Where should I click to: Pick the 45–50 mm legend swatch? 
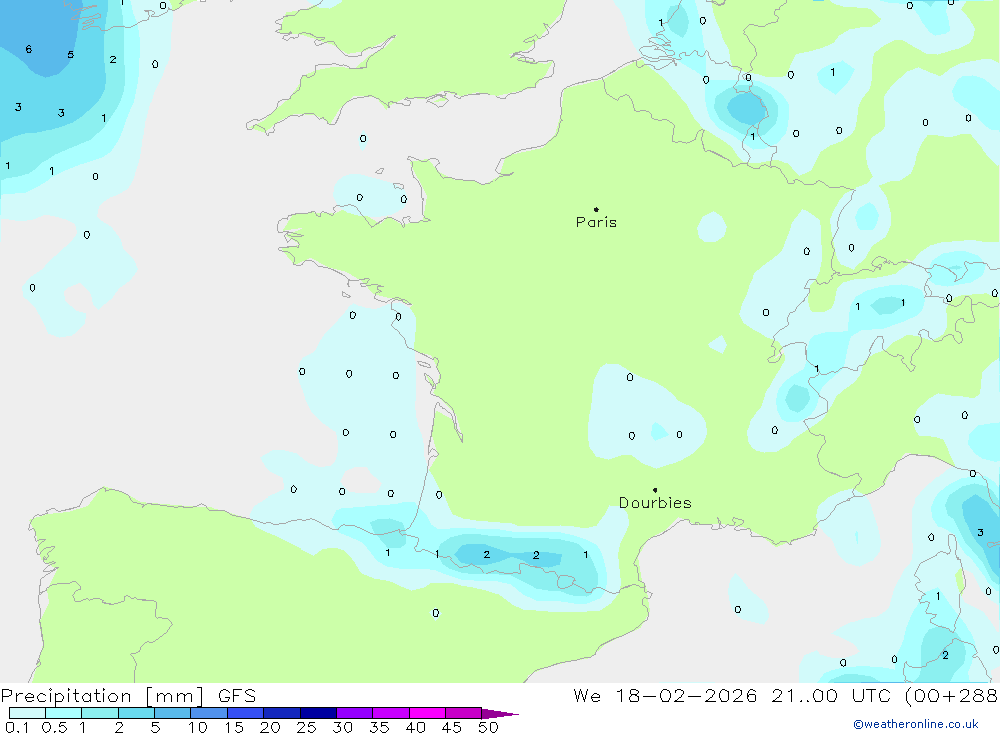point(464,713)
